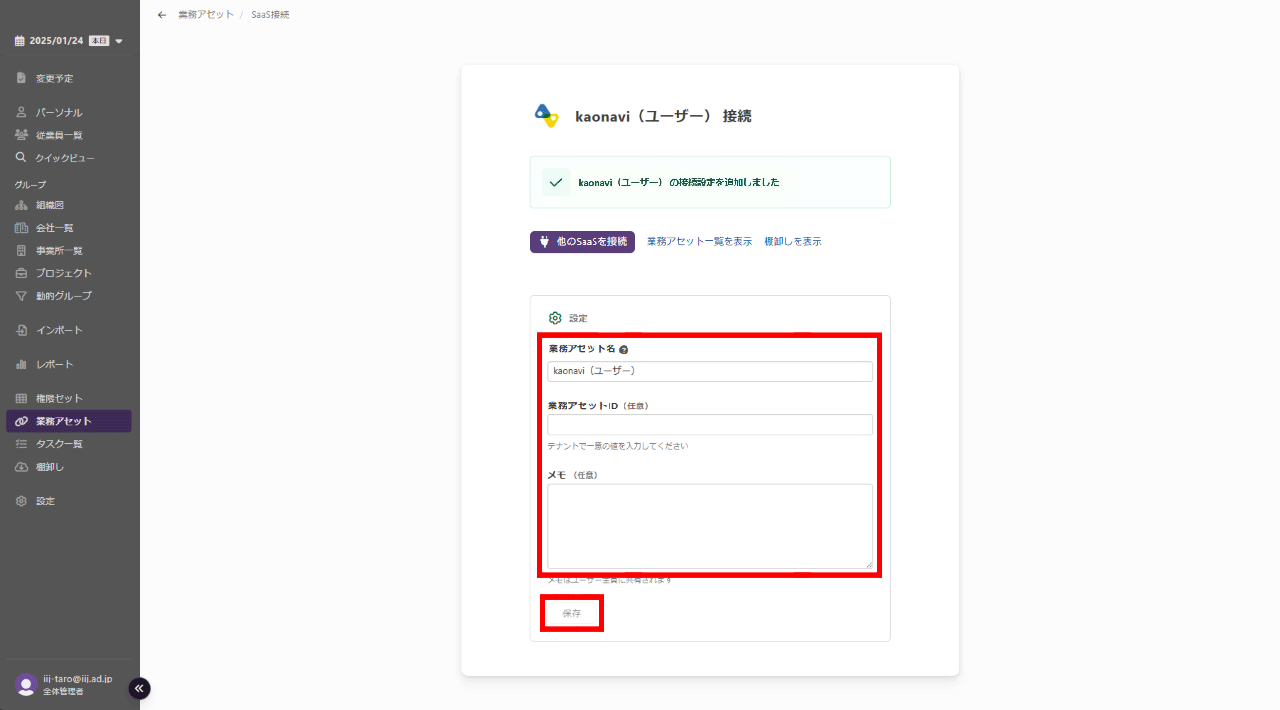Select 権限セット menu item
This screenshot has width=1280, height=710.
(59, 398)
